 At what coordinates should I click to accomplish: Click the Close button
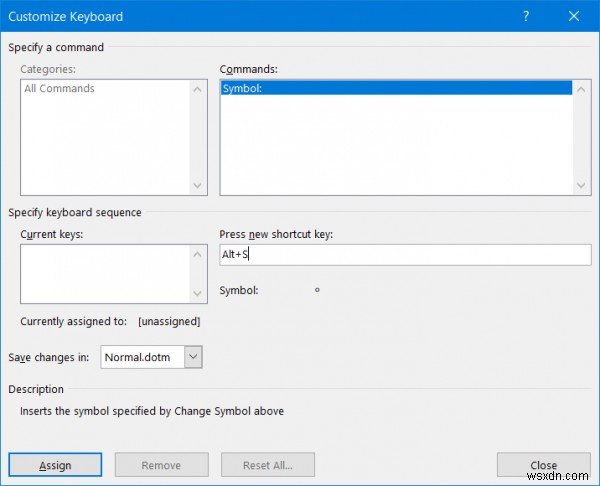click(x=543, y=465)
